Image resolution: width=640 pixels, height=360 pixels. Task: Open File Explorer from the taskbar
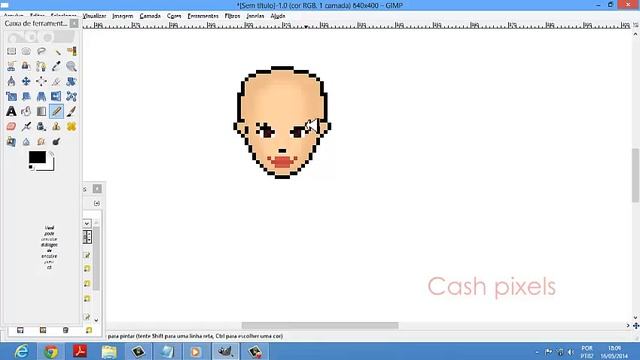point(109,351)
